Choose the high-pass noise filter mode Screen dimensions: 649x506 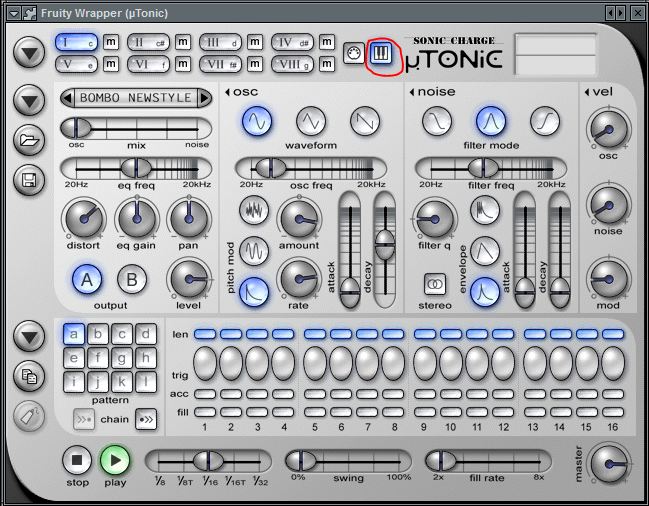coord(545,121)
